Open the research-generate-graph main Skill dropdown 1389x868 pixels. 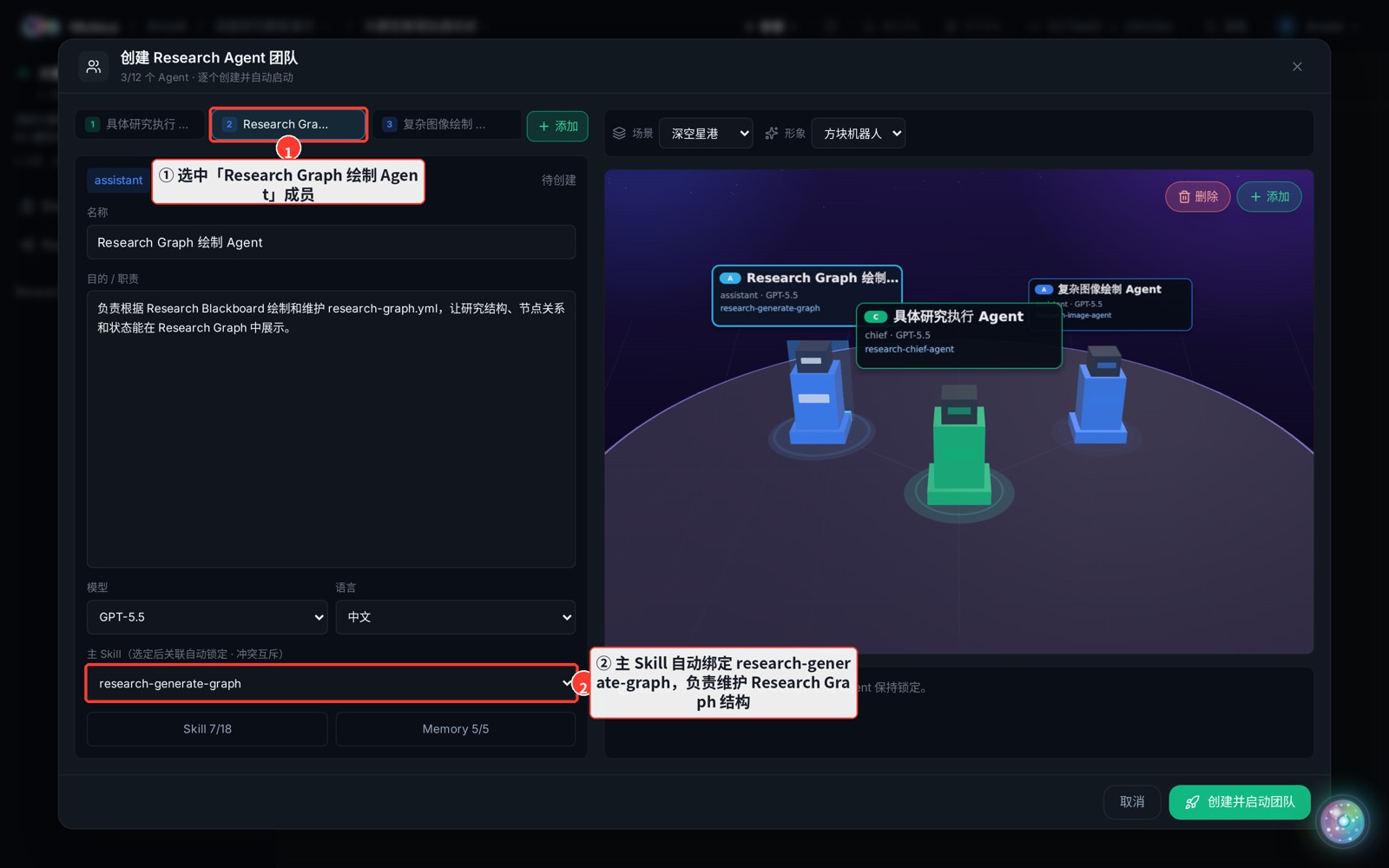331,684
